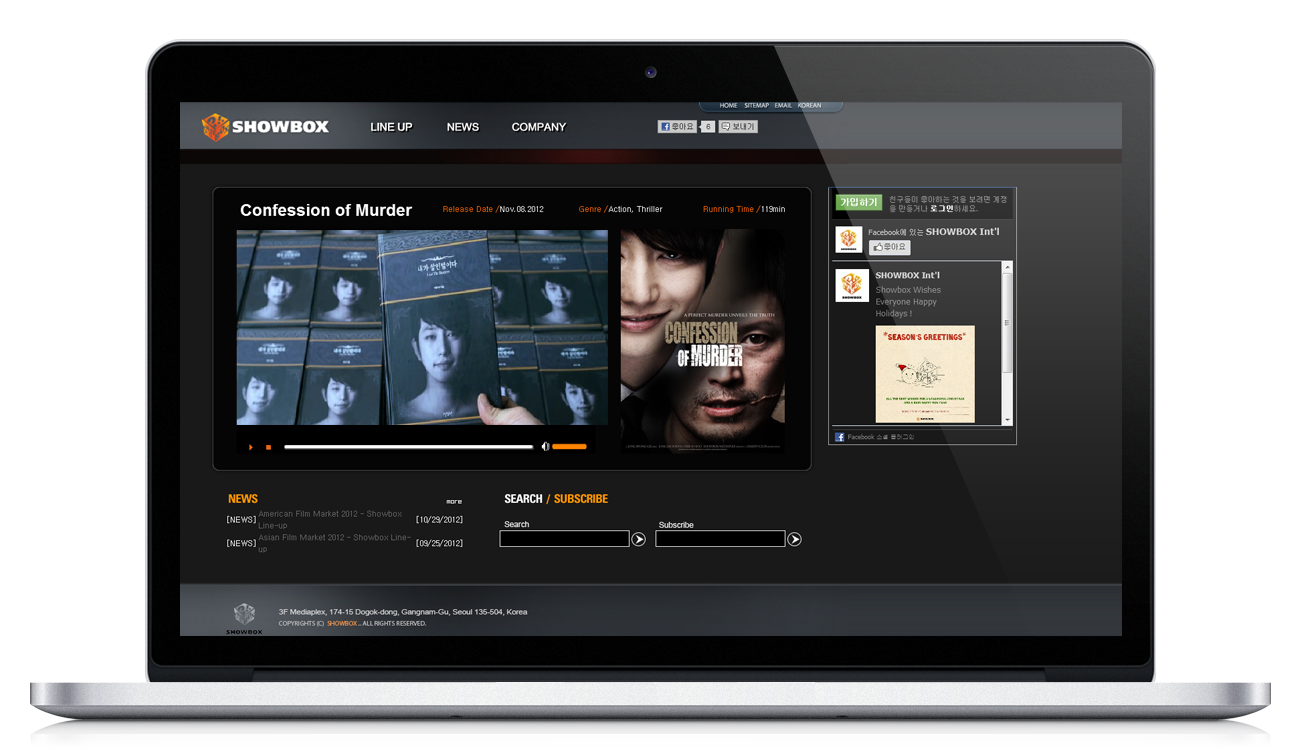This screenshot has height=750, width=1300.
Task: Go to HOME in top utility bar
Action: click(x=728, y=105)
